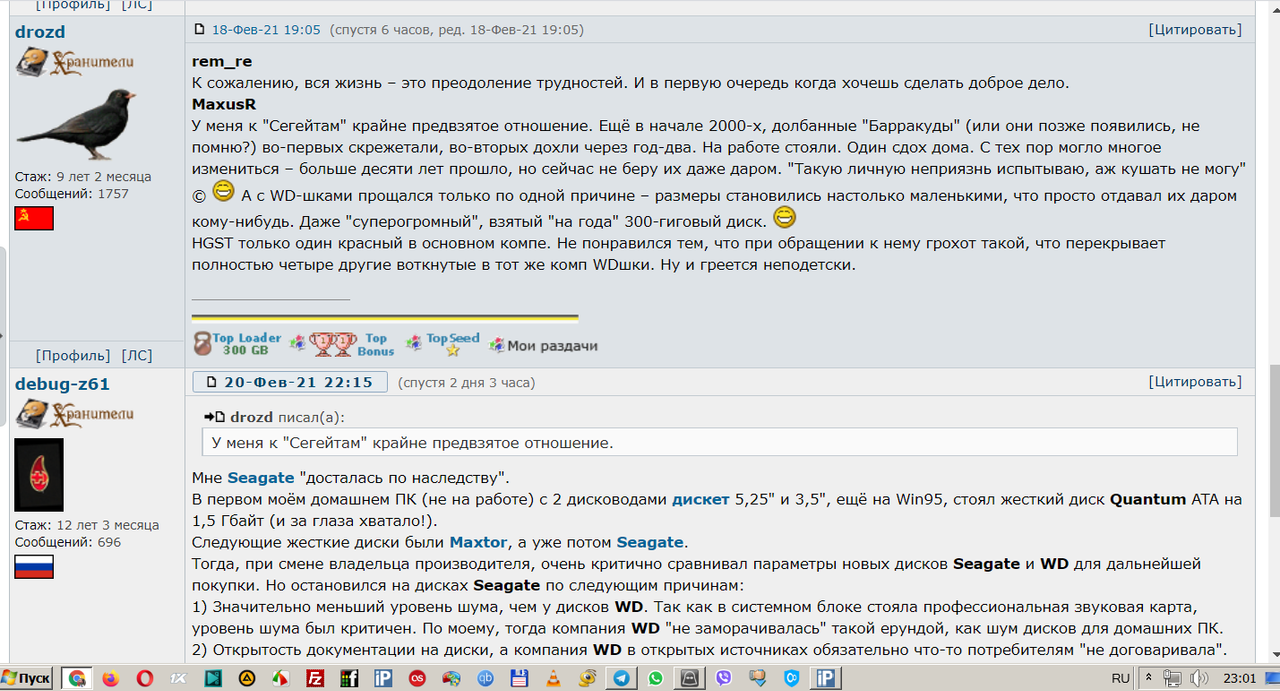Launch Firefox from the taskbar
The height and width of the screenshot is (691, 1280).
110,678
